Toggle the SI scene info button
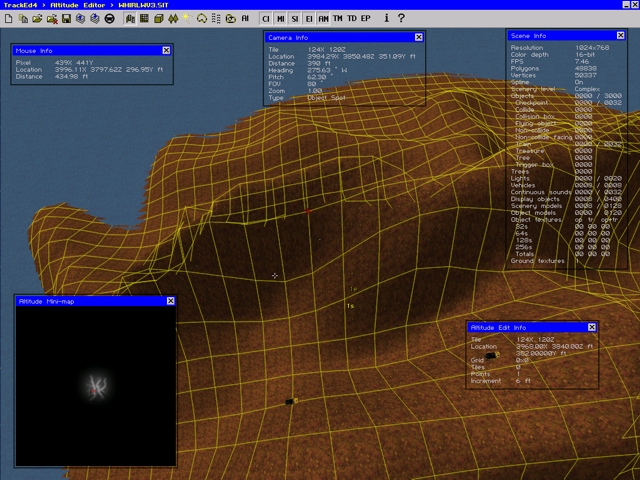 tap(295, 18)
